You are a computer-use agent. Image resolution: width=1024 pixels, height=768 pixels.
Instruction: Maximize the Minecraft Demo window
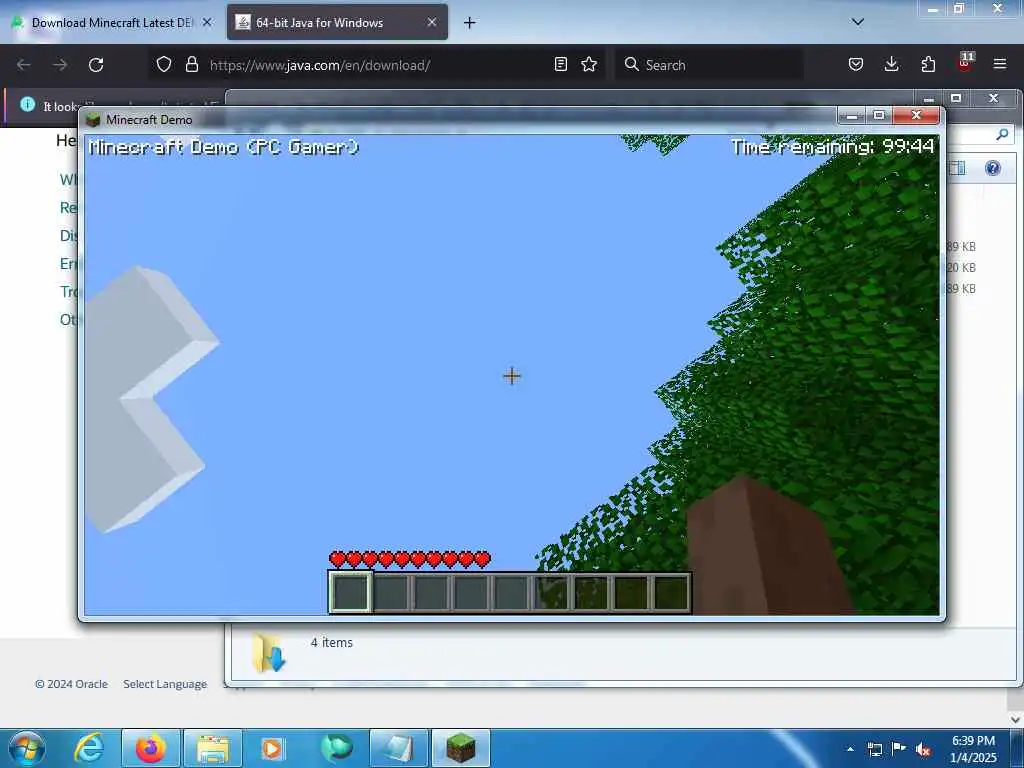click(x=879, y=116)
